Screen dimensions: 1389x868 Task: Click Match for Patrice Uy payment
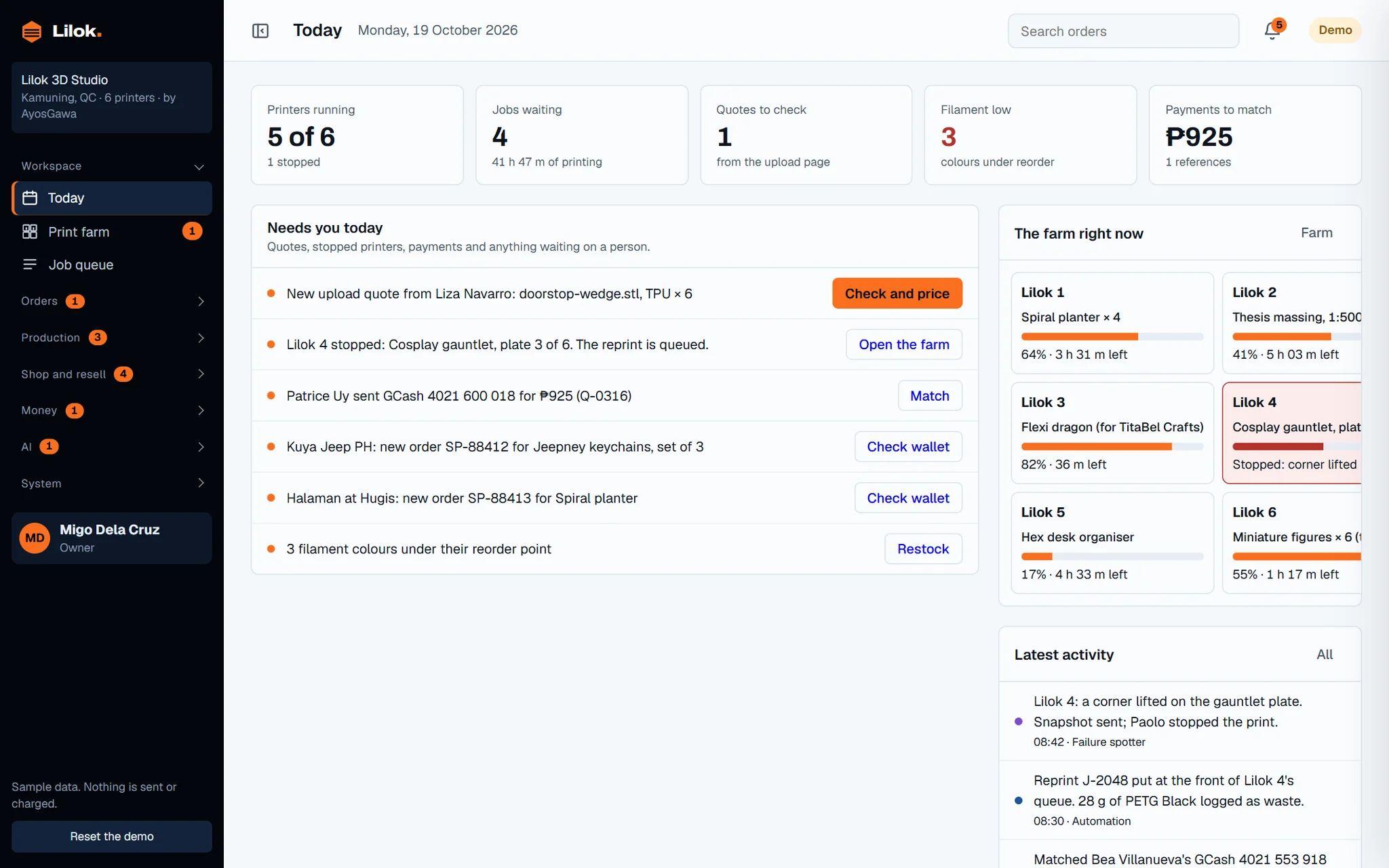click(930, 396)
